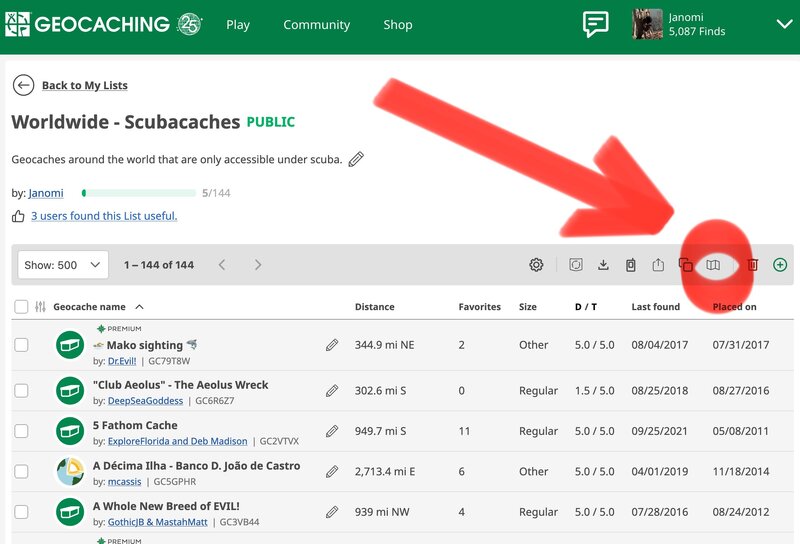Check the Mako sighting row checkbox
This screenshot has width=800, height=544.
coord(21,345)
